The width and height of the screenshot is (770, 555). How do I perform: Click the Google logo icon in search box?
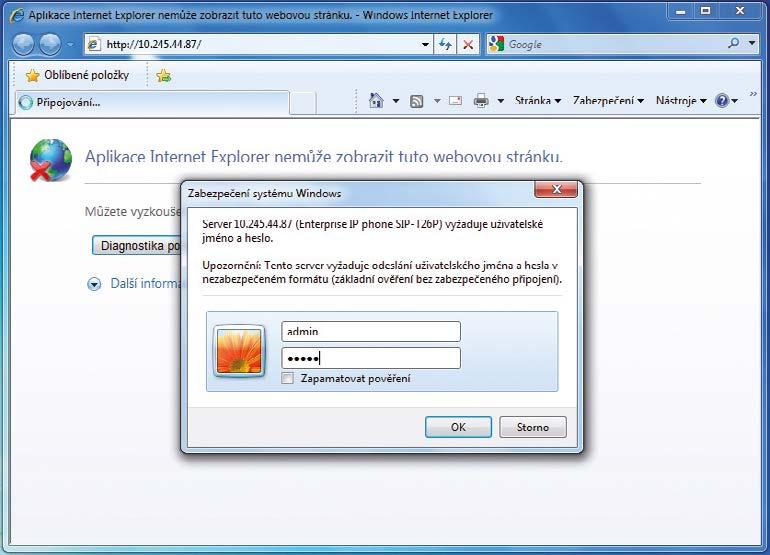[496, 44]
